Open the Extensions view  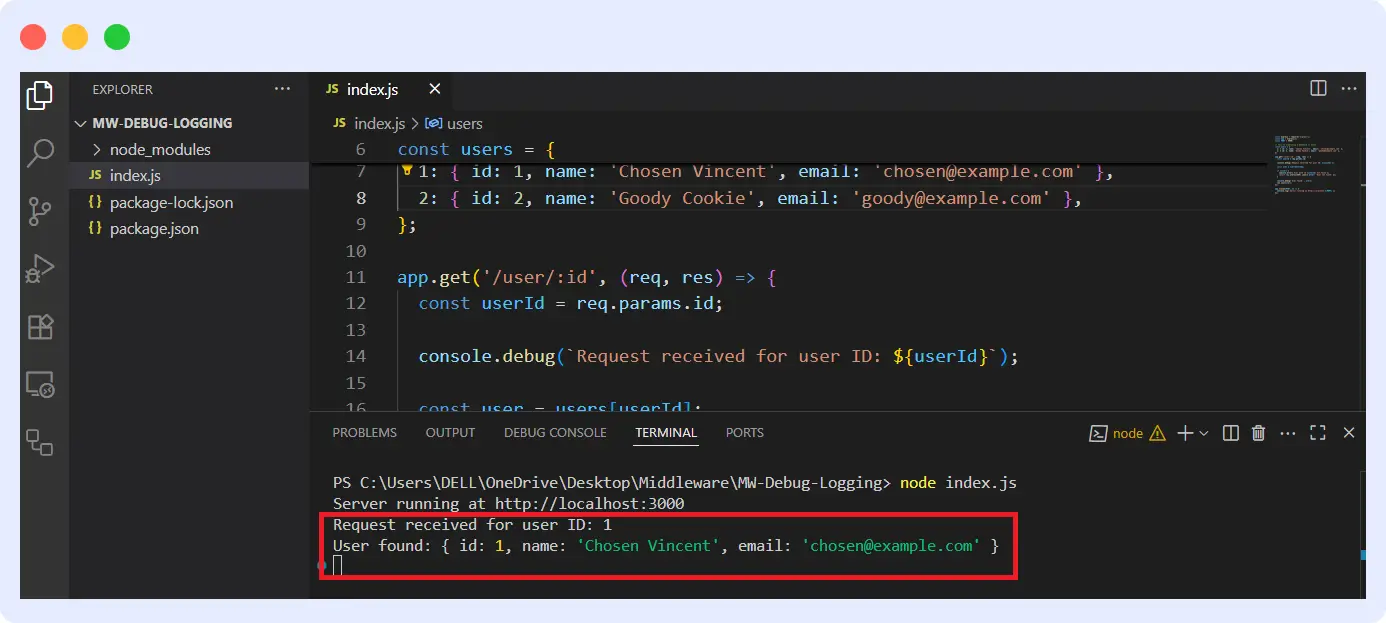click(40, 326)
